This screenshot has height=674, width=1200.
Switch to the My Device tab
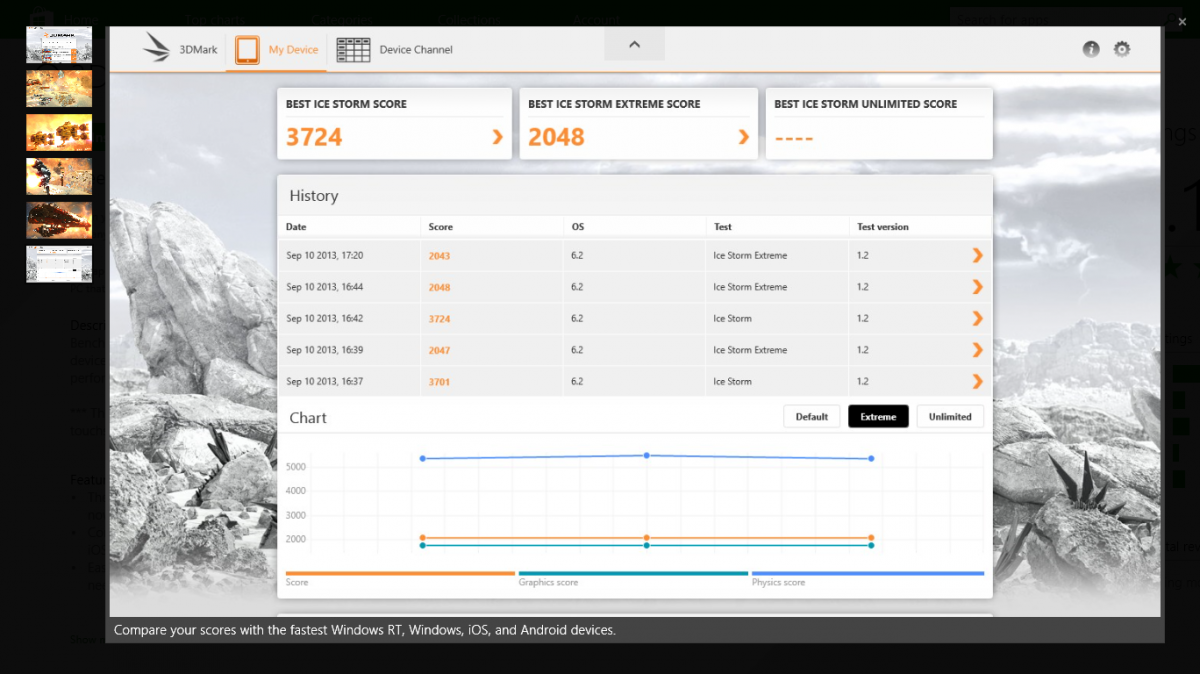click(x=277, y=49)
